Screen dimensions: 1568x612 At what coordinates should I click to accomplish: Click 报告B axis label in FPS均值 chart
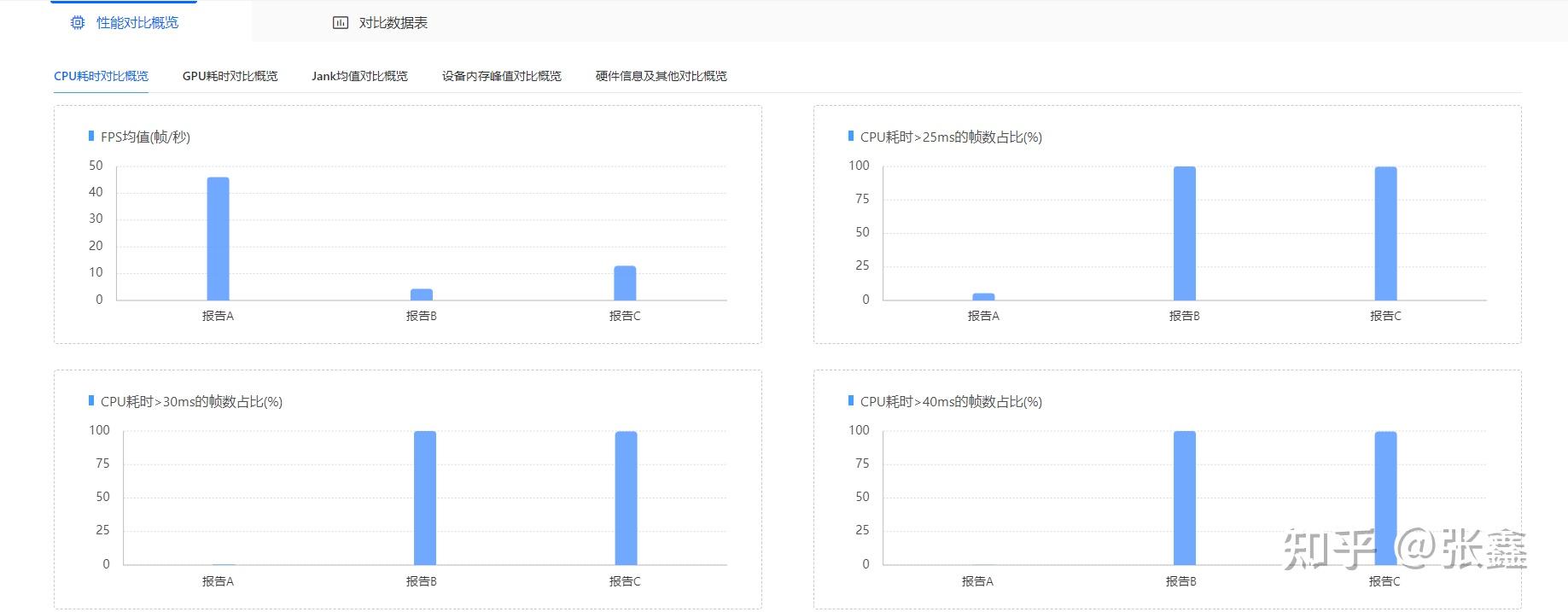point(422,316)
